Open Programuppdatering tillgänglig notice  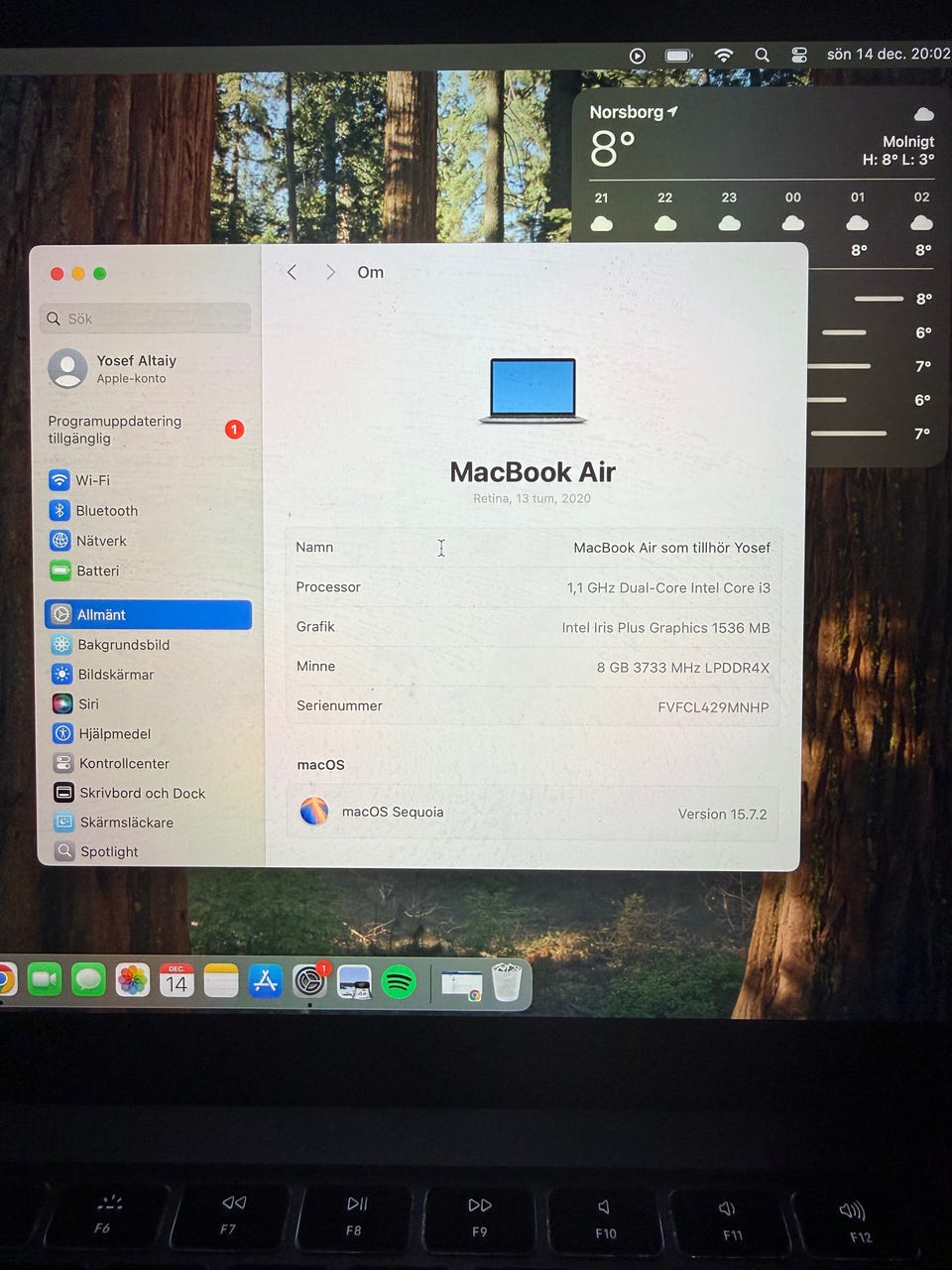[x=148, y=430]
